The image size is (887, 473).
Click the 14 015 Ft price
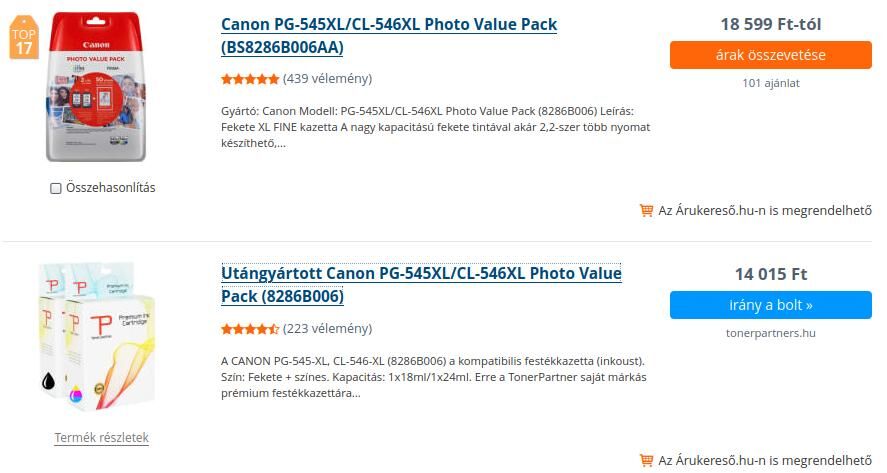pos(770,274)
